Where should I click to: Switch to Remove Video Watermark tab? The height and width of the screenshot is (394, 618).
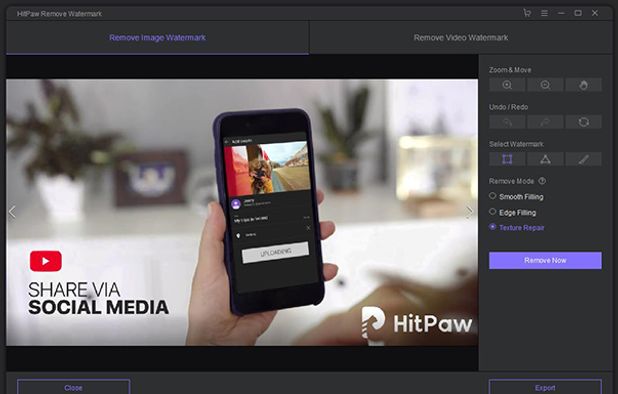click(x=461, y=37)
